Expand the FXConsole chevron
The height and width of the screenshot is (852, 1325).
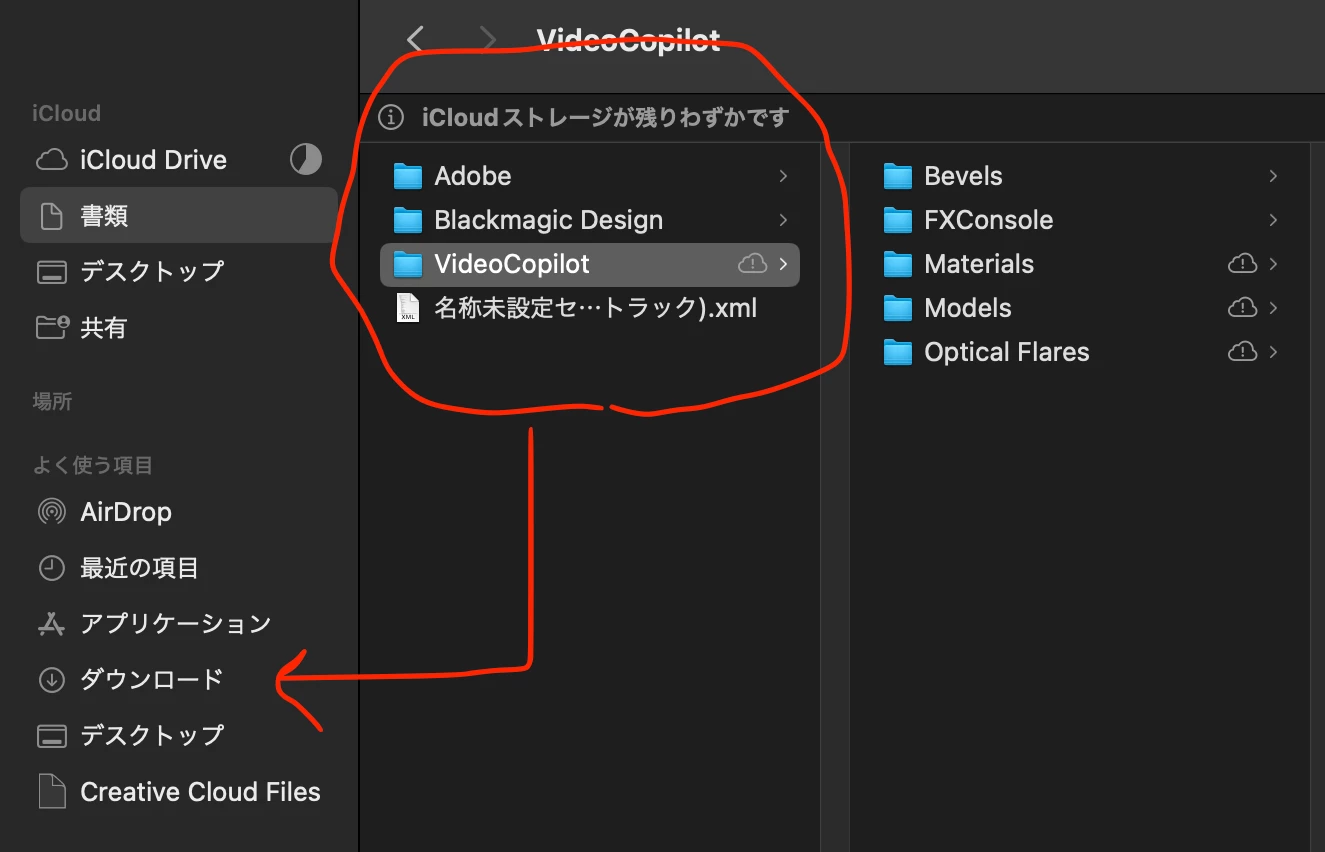(1273, 220)
